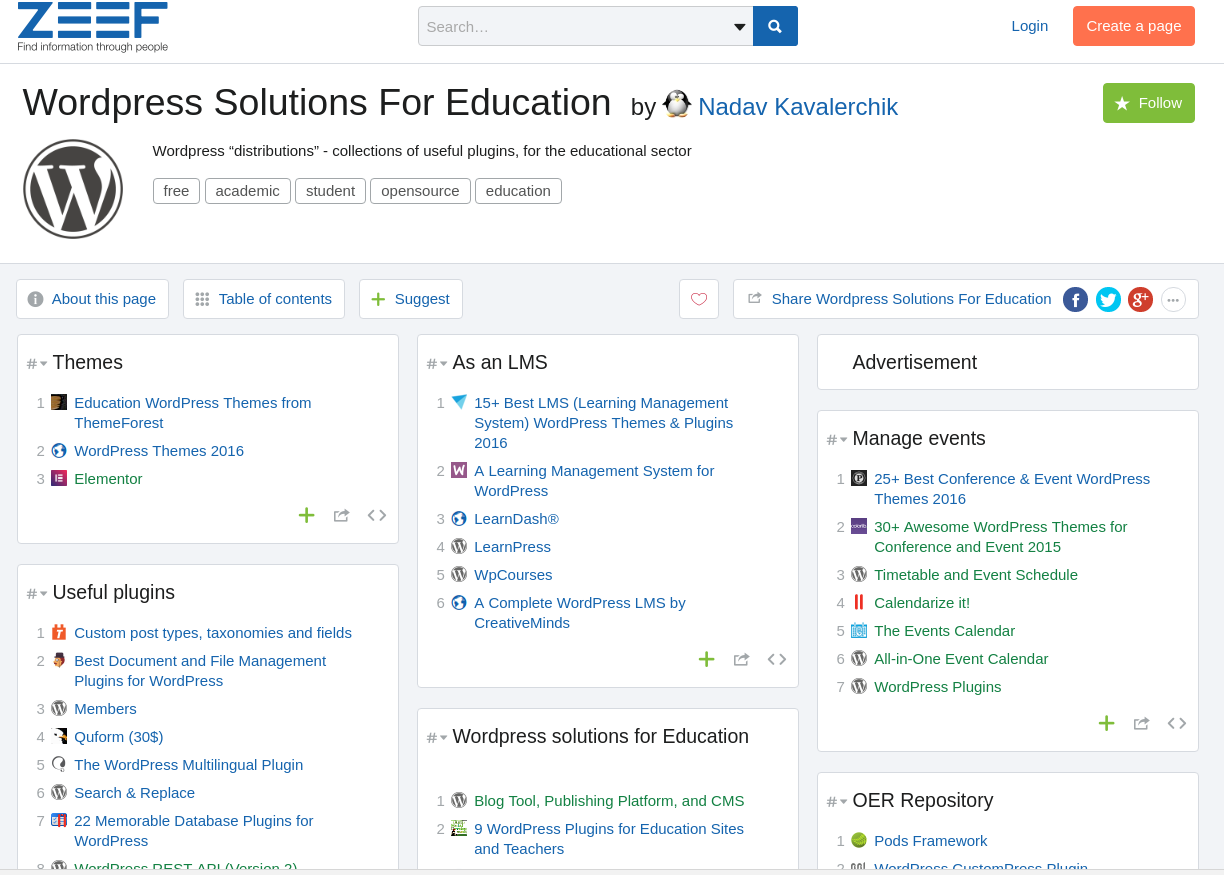This screenshot has width=1224, height=875.
Task: Share the Manage events block icon
Action: [x=1141, y=723]
